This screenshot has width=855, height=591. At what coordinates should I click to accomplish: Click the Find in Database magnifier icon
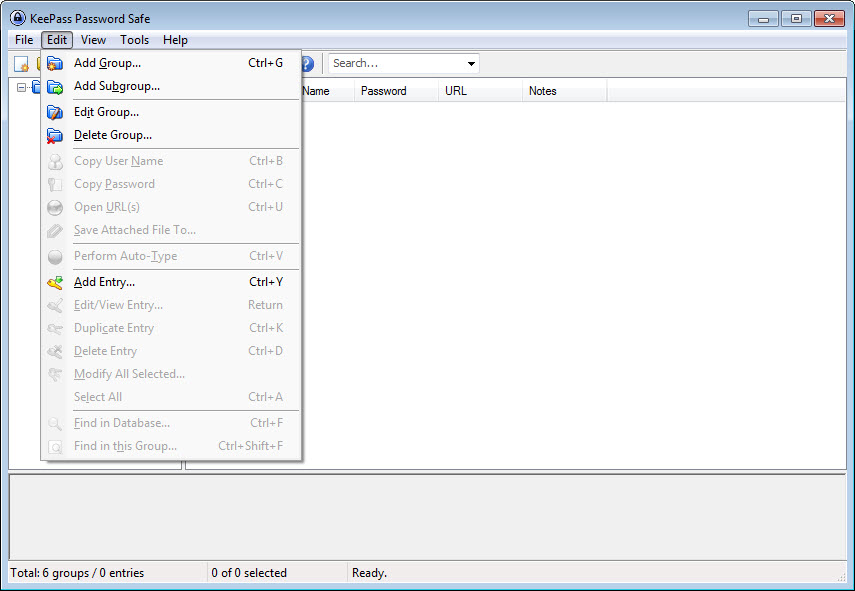(55, 423)
